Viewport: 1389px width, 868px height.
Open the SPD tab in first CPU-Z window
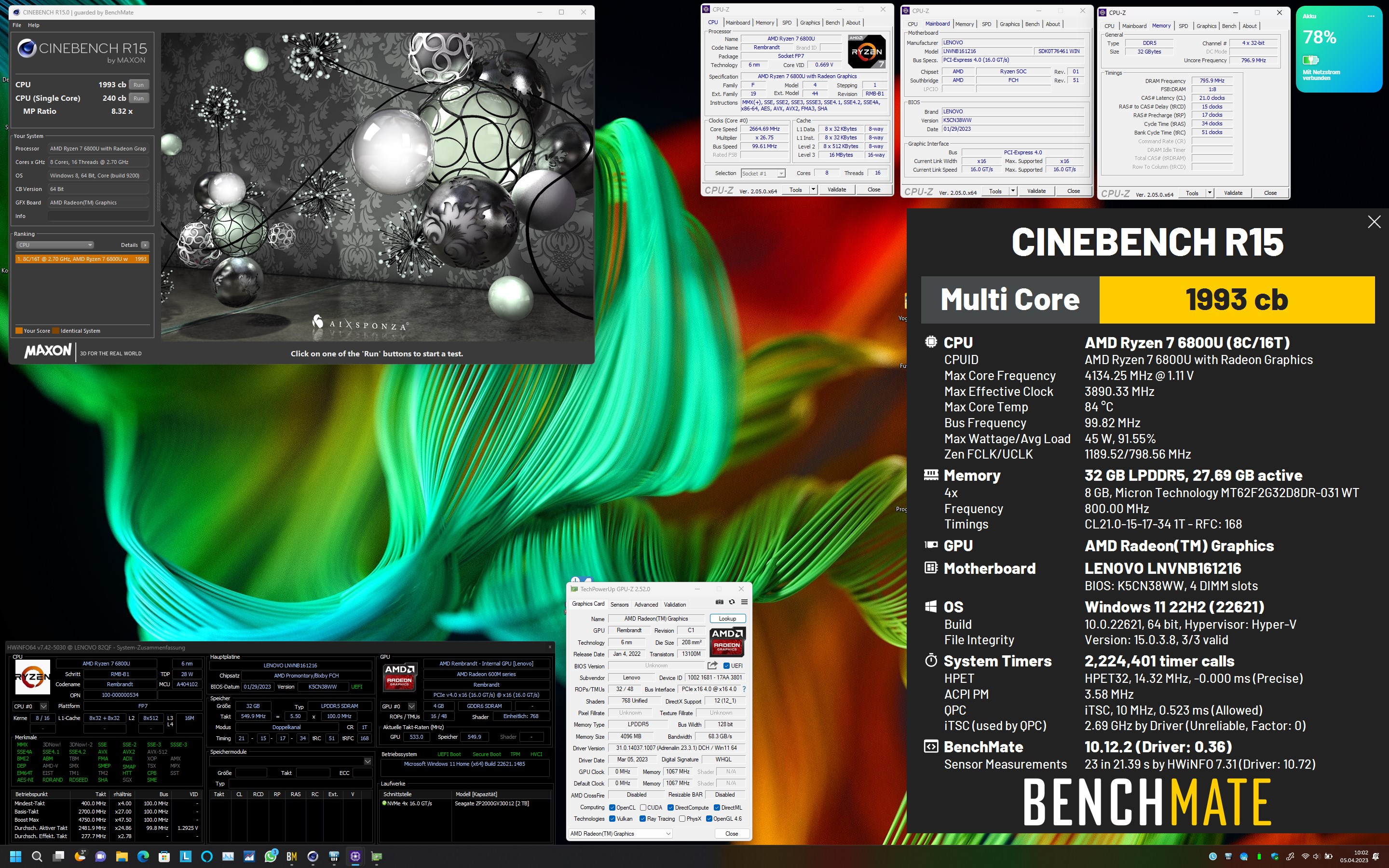787,23
